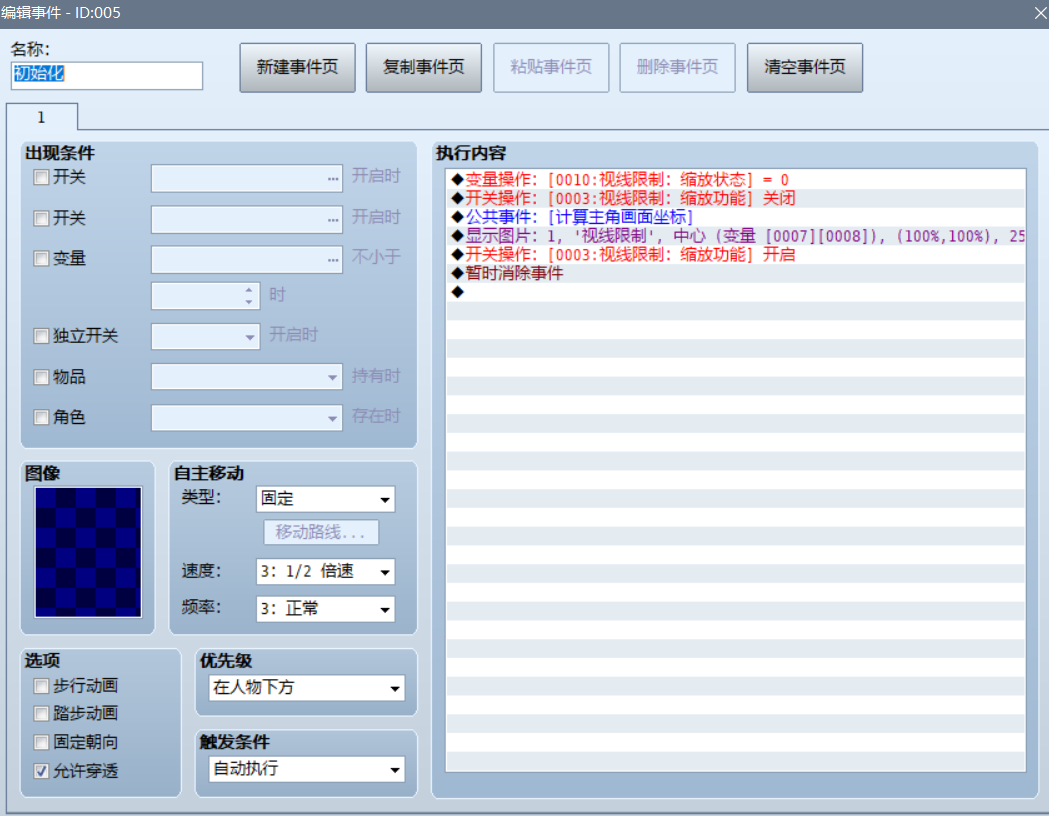Select 变量操作 视线限制:缩放状态 = 0 command
Image resolution: width=1049 pixels, height=816 pixels.
pyautogui.click(x=736, y=180)
